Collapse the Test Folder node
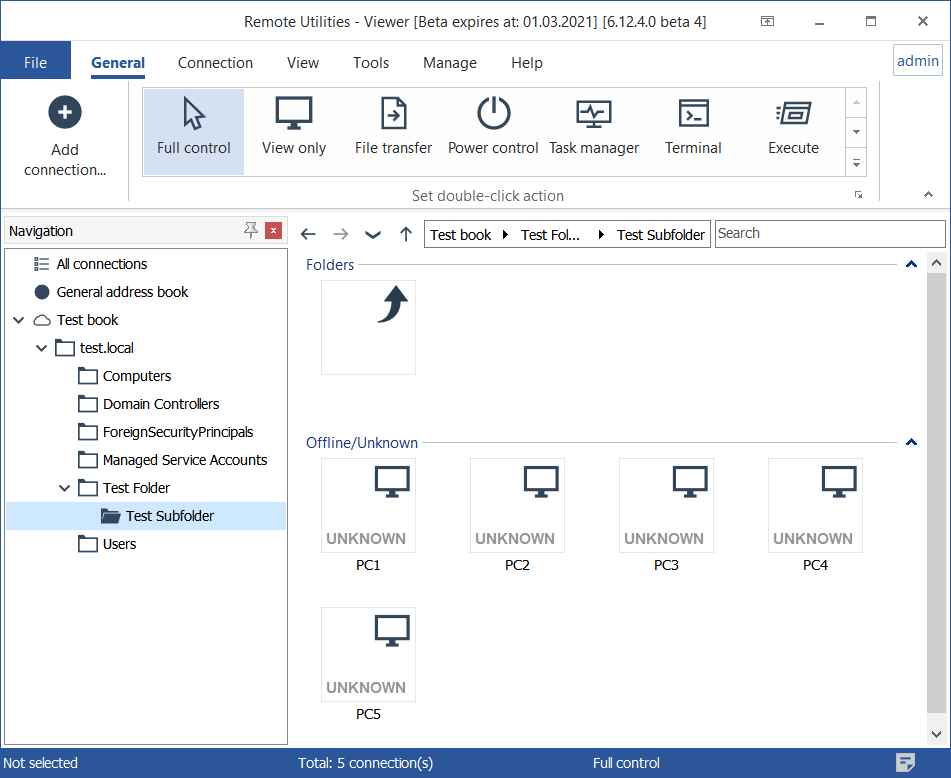 click(x=64, y=488)
